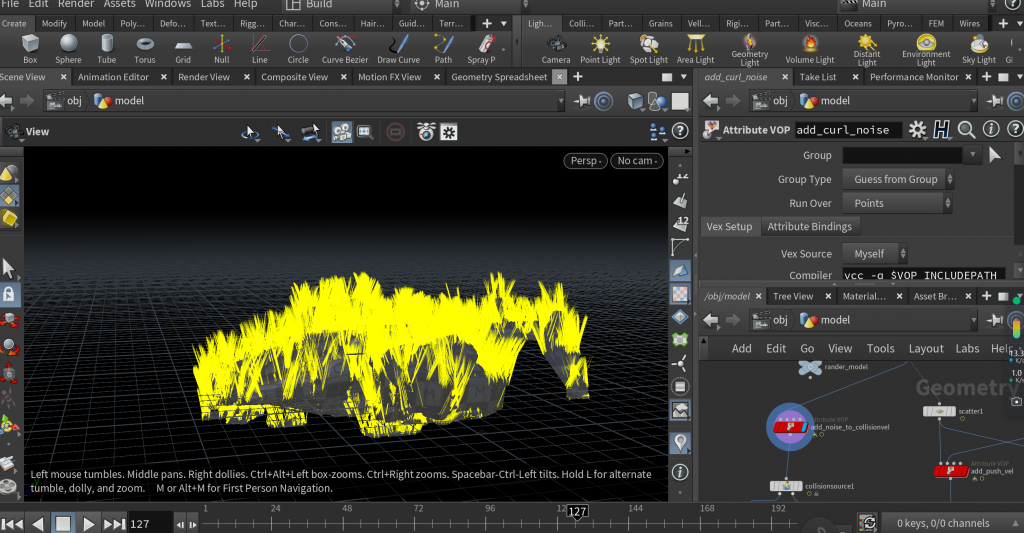
Task: Switch to the Tree View tab
Action: pyautogui.click(x=793, y=297)
